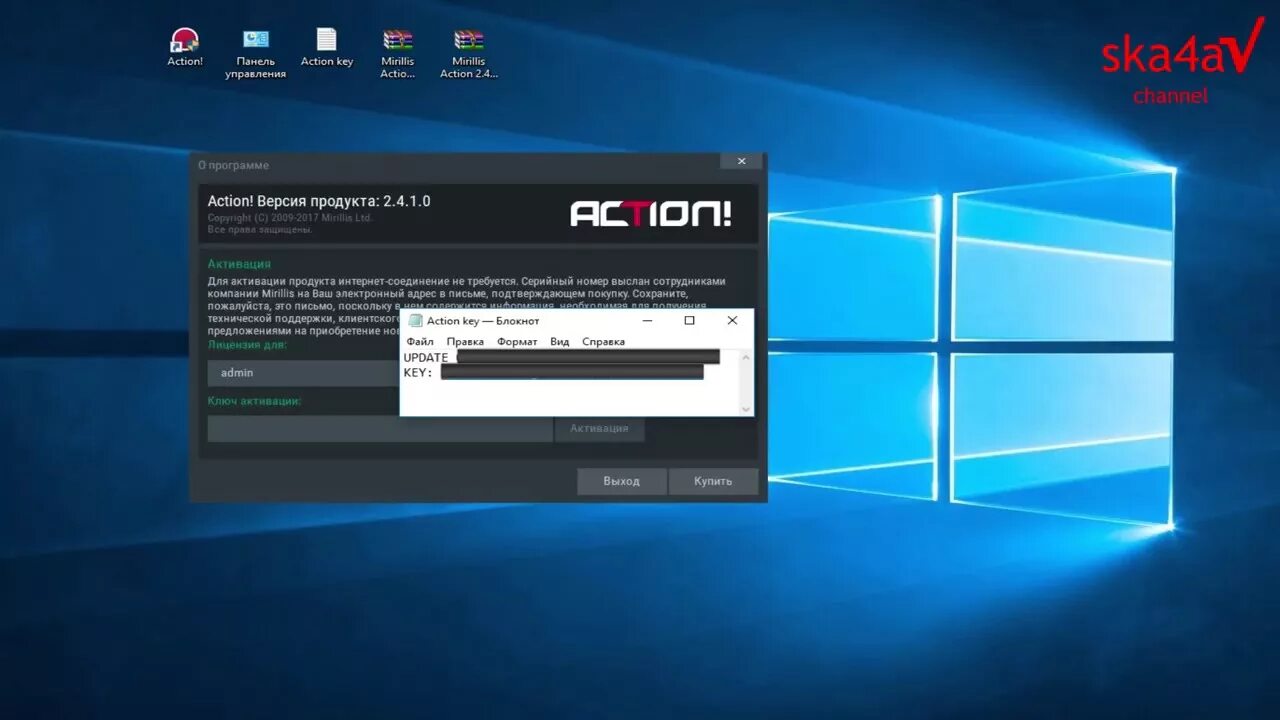Click the Notepad icon in Action key title bar

[x=415, y=321]
